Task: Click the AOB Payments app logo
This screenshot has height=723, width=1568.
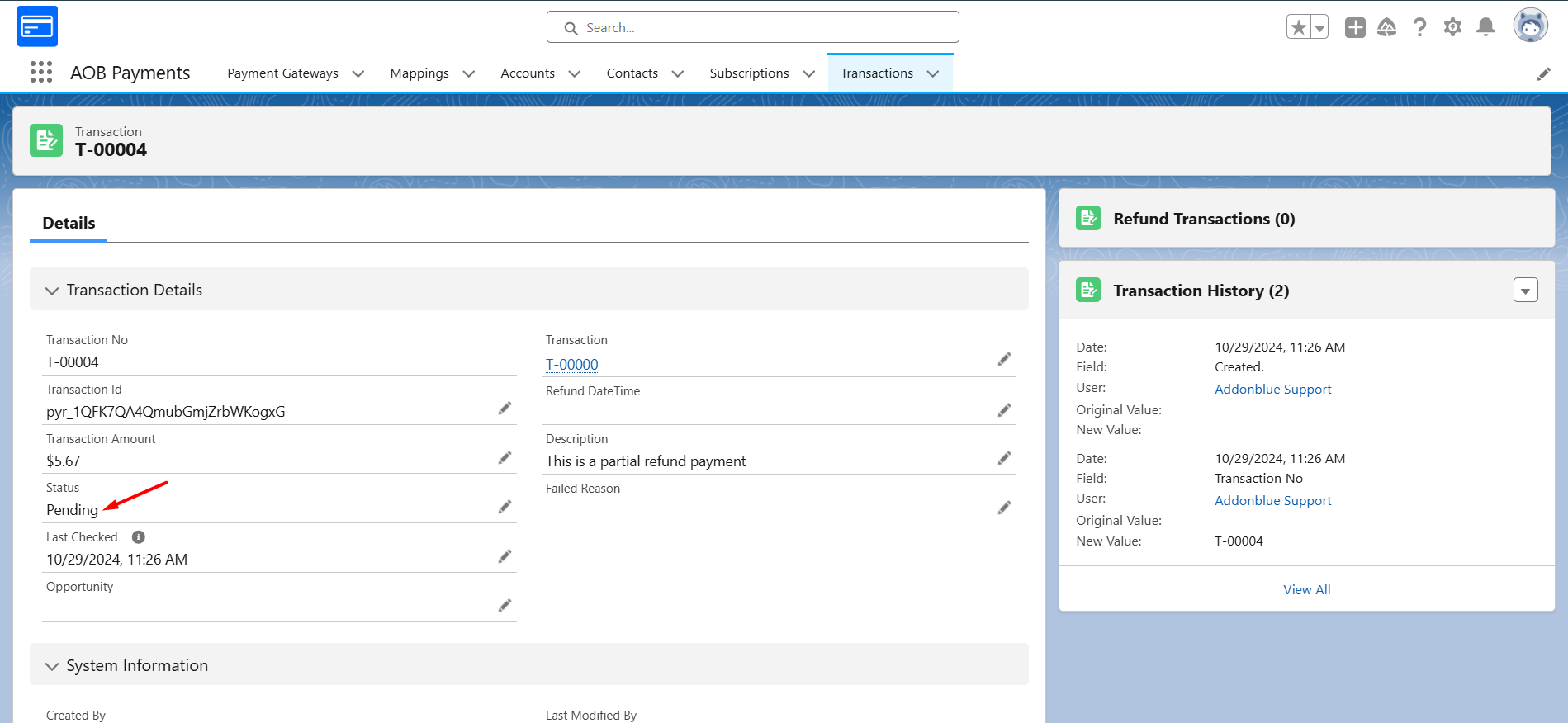Action: click(x=37, y=26)
